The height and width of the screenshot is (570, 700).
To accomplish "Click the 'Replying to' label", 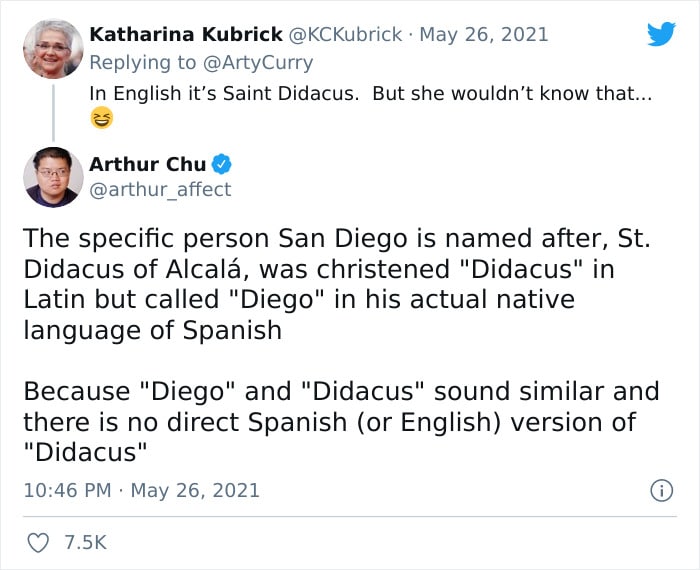I will [x=142, y=63].
